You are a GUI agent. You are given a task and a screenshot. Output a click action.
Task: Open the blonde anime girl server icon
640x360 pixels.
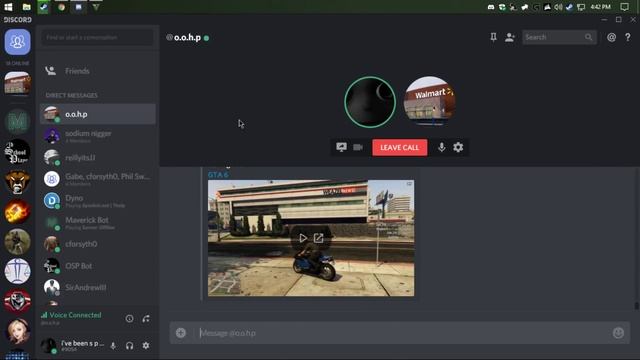coord(17,331)
